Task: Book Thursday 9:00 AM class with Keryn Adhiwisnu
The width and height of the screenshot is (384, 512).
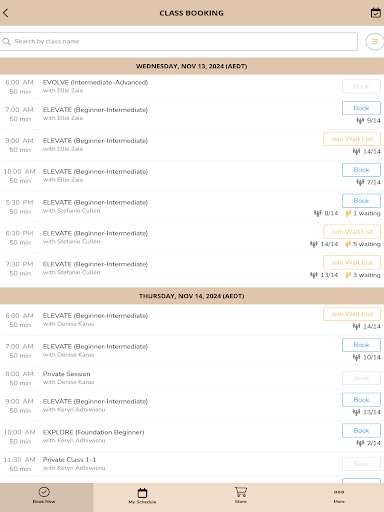Action: (361, 400)
